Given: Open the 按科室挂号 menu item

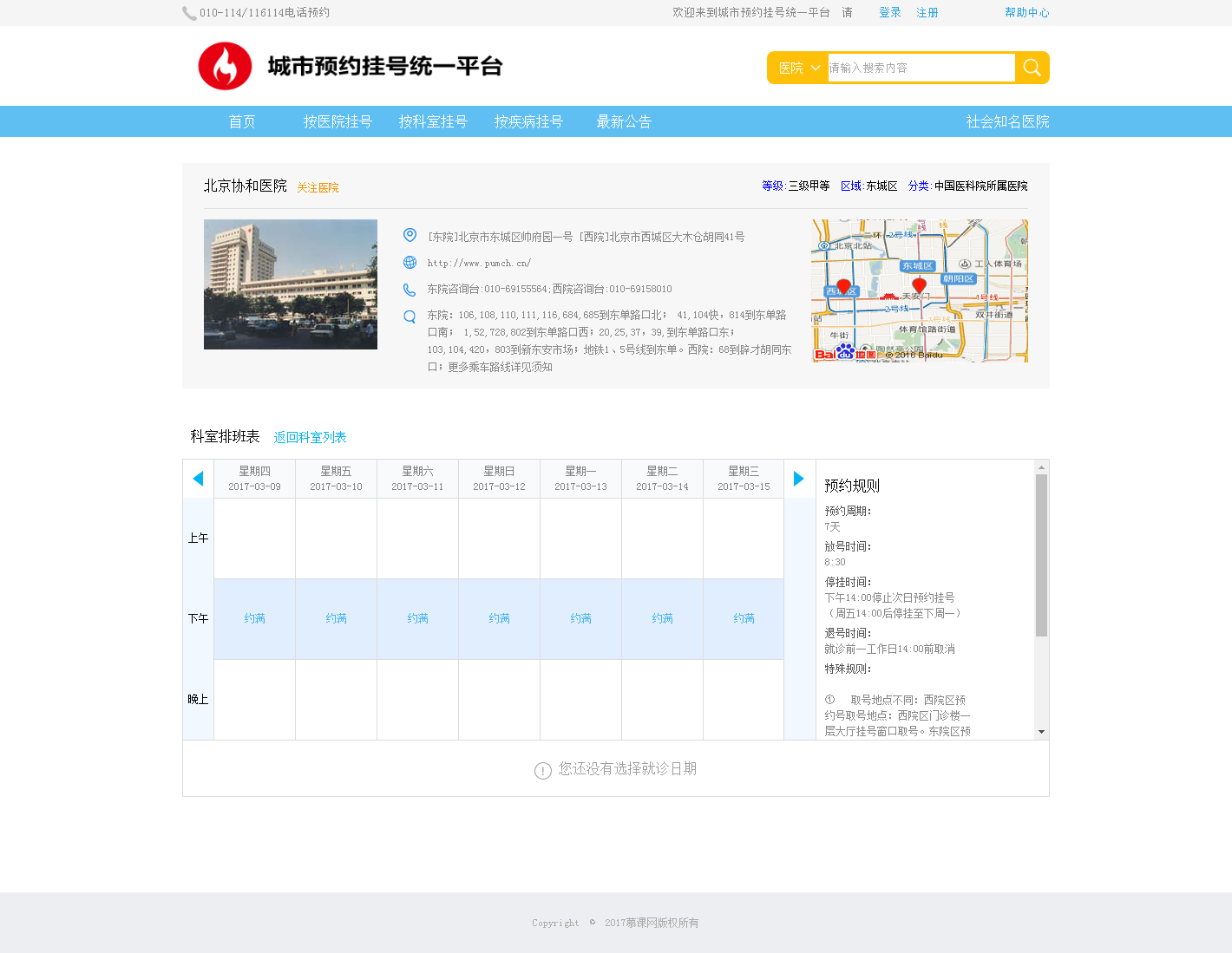Looking at the screenshot, I should 433,121.
